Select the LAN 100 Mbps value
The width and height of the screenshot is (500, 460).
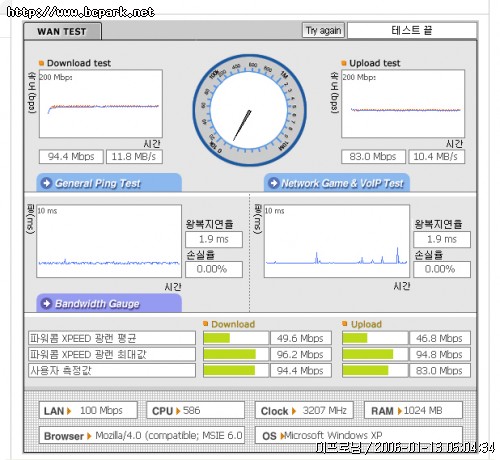coord(101,410)
